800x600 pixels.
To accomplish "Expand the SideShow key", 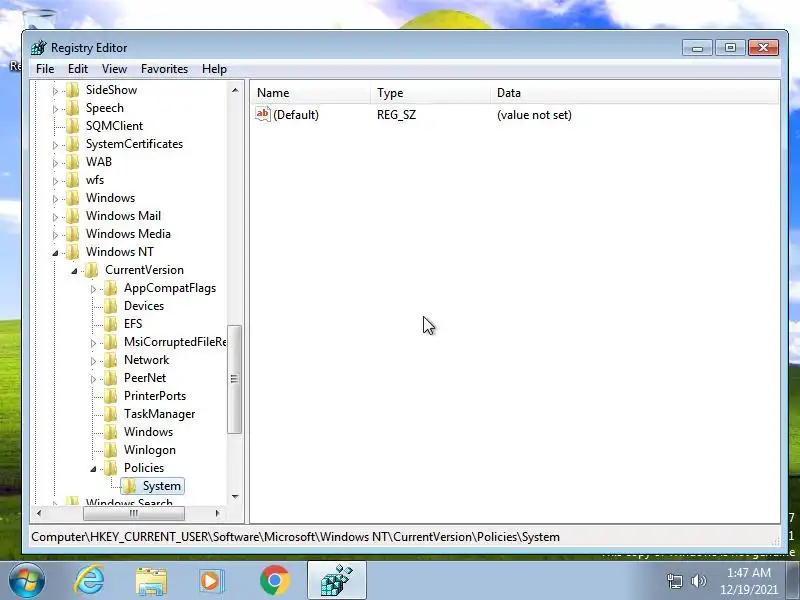I will (55, 91).
